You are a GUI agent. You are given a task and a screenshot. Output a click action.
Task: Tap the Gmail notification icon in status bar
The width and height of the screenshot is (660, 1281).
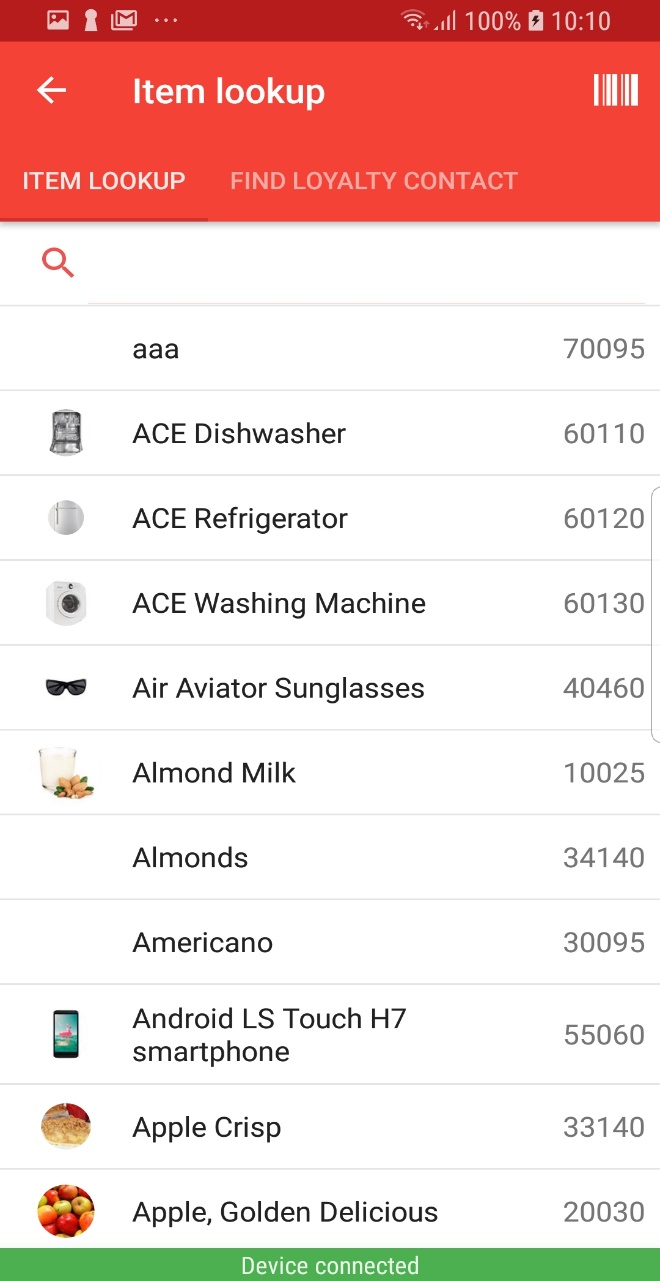pos(124,20)
